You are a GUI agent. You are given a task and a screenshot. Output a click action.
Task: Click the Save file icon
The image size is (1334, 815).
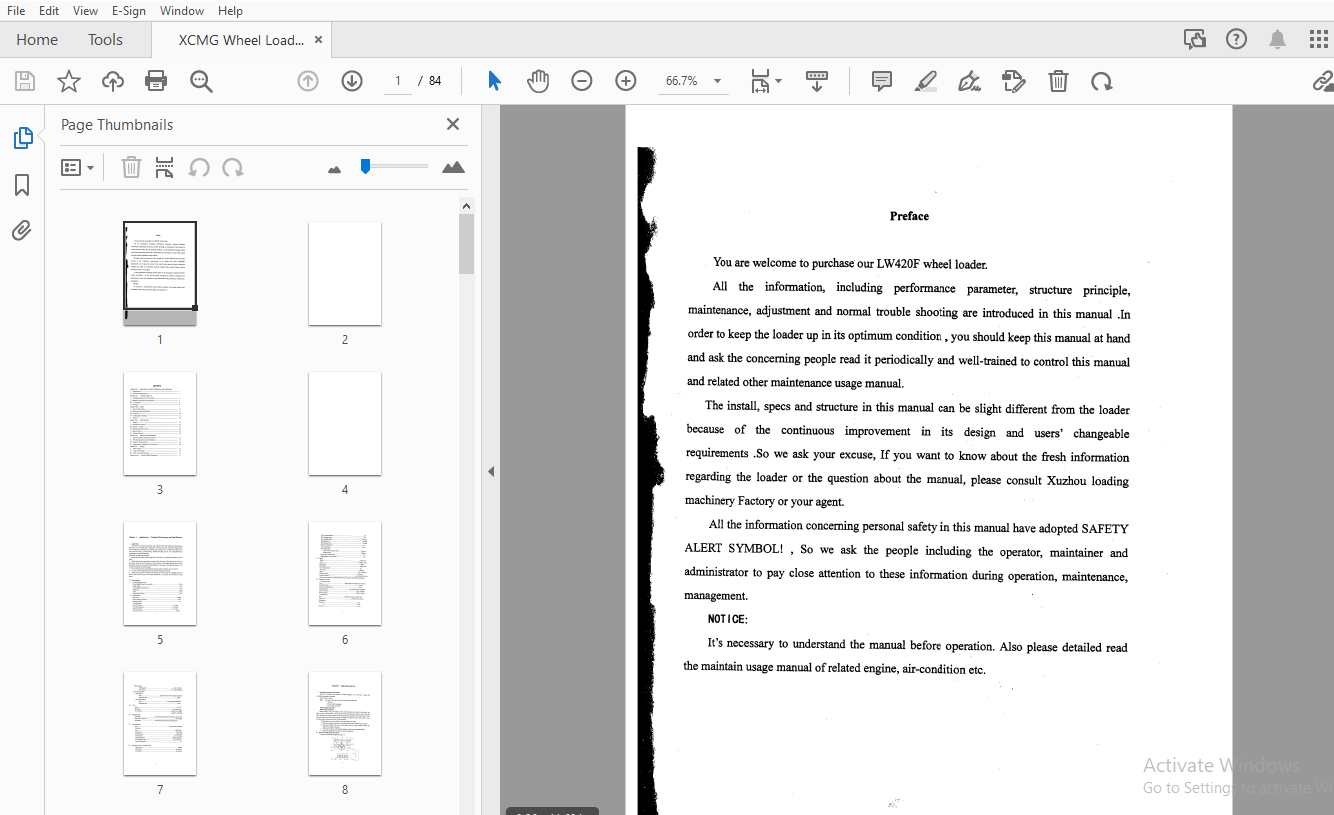[25, 81]
